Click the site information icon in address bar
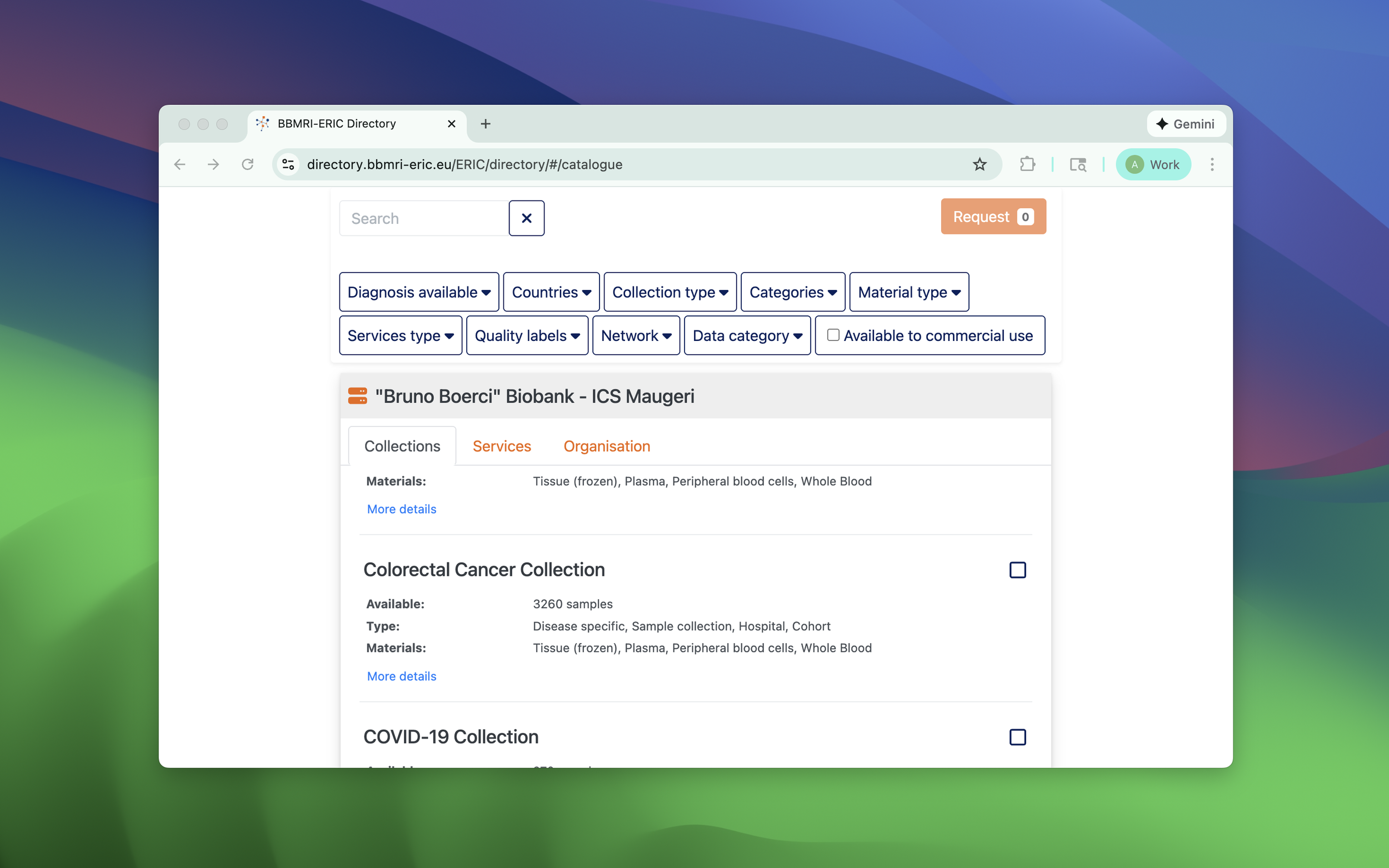 pyautogui.click(x=288, y=165)
